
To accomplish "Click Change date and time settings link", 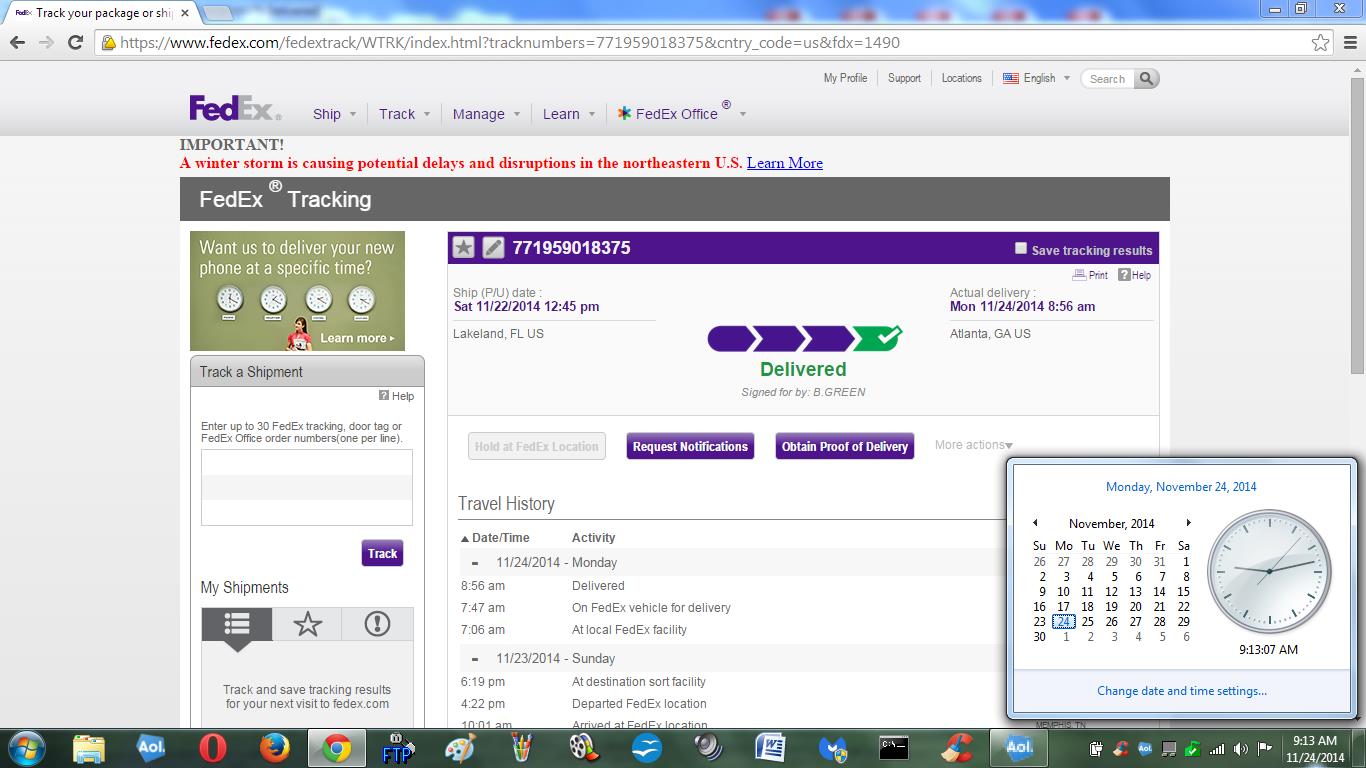I will pyautogui.click(x=1182, y=691).
